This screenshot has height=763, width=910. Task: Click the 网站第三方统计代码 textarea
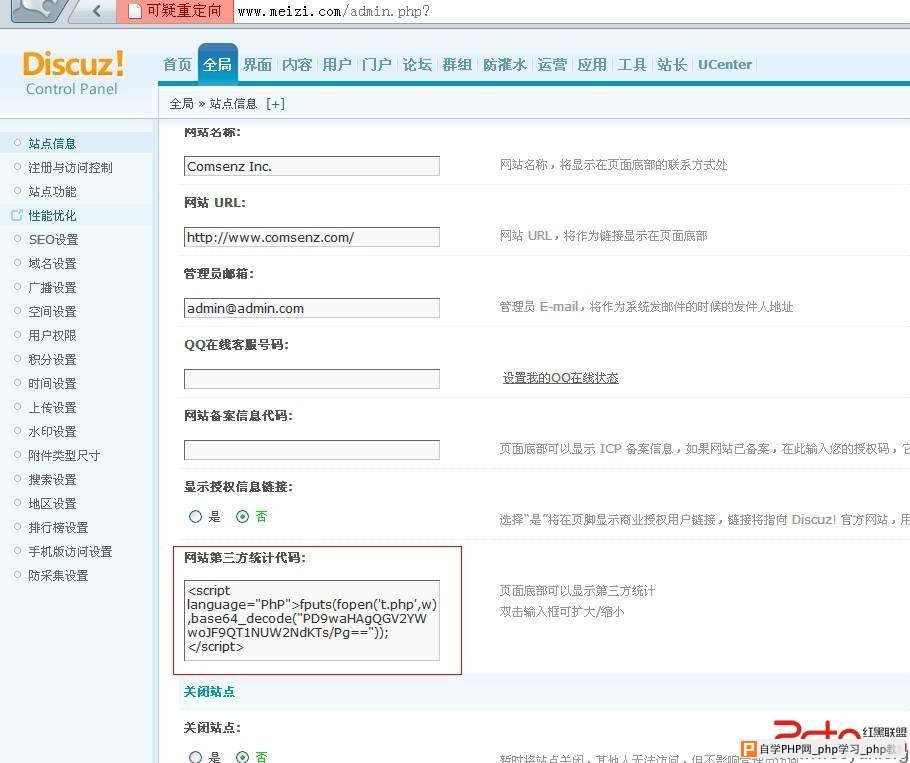312,620
